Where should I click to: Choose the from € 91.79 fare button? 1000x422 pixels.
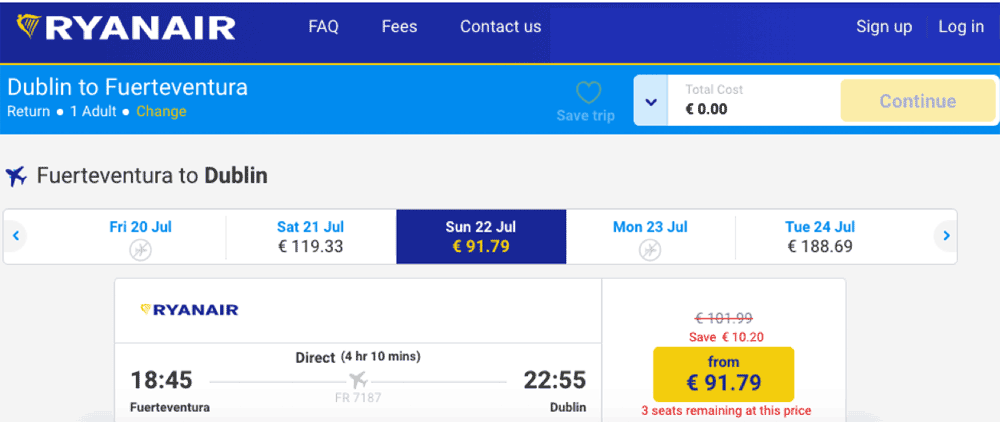[x=723, y=374]
